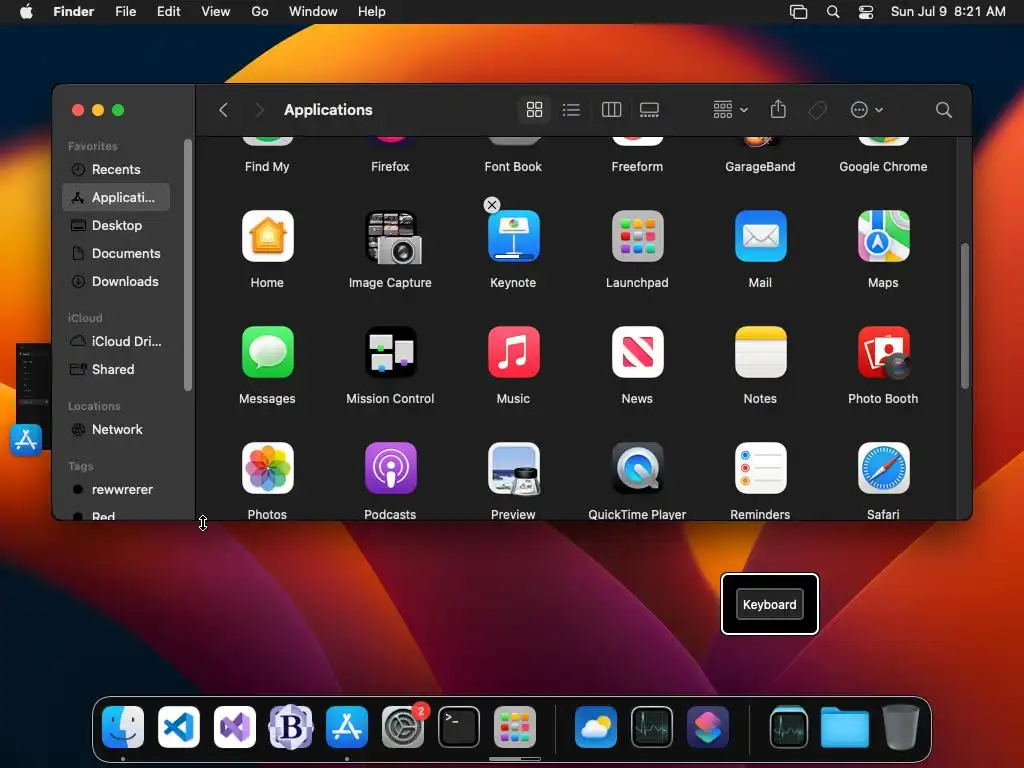1024x768 pixels.
Task: Select the News app icon
Action: 637,352
